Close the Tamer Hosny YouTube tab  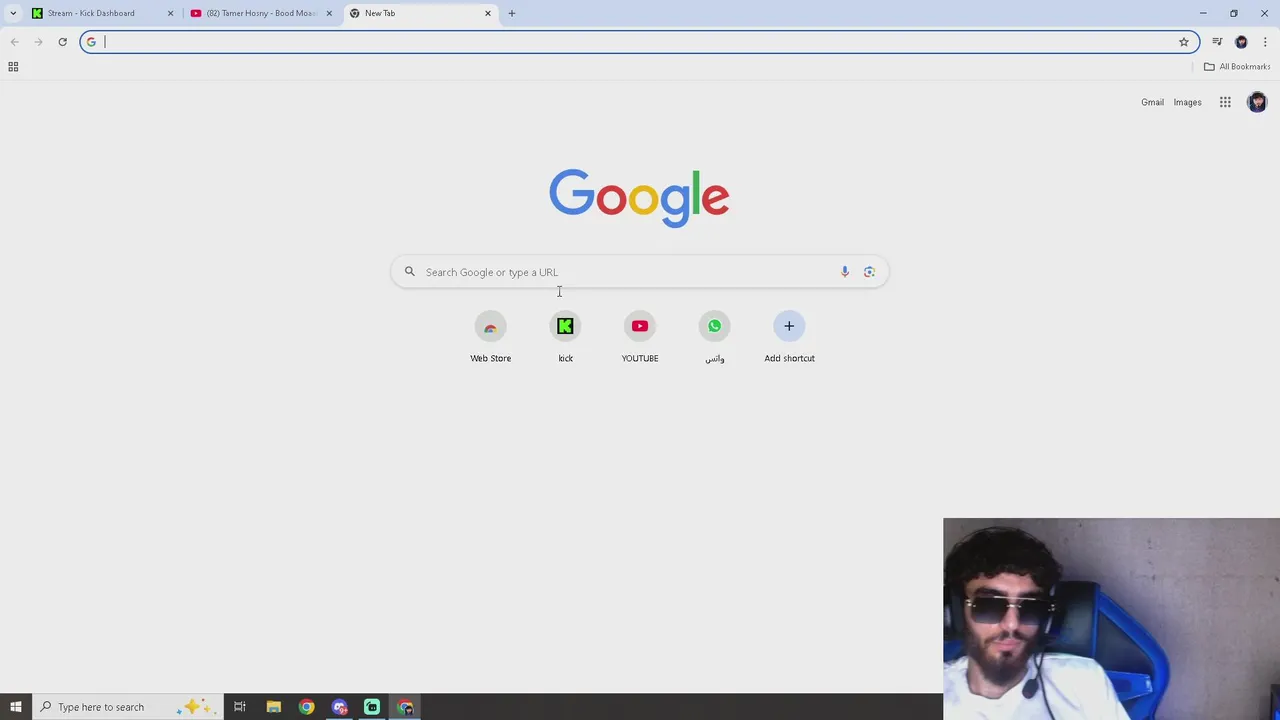329,13
